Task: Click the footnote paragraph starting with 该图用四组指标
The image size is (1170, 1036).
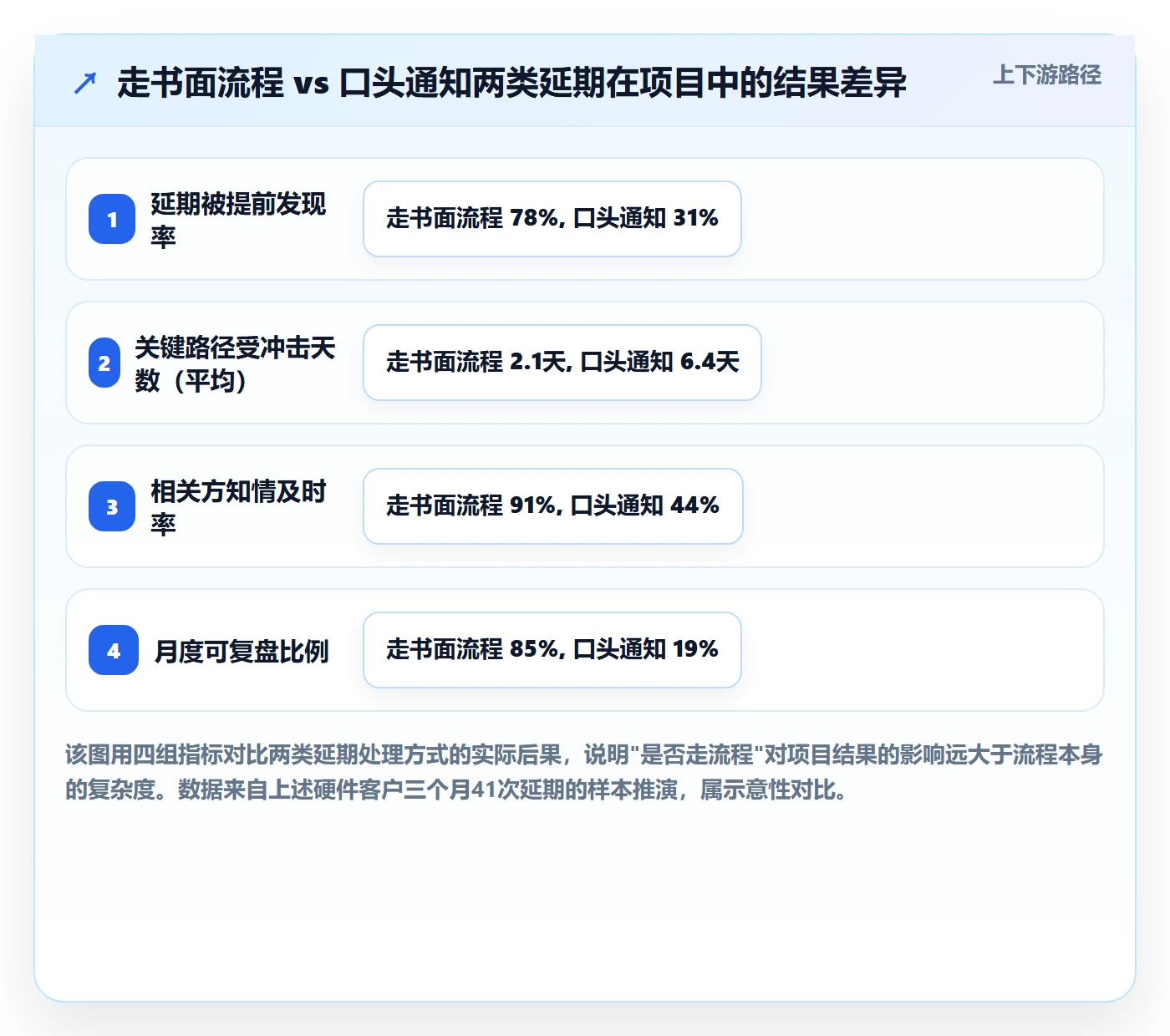Action: coord(584,772)
